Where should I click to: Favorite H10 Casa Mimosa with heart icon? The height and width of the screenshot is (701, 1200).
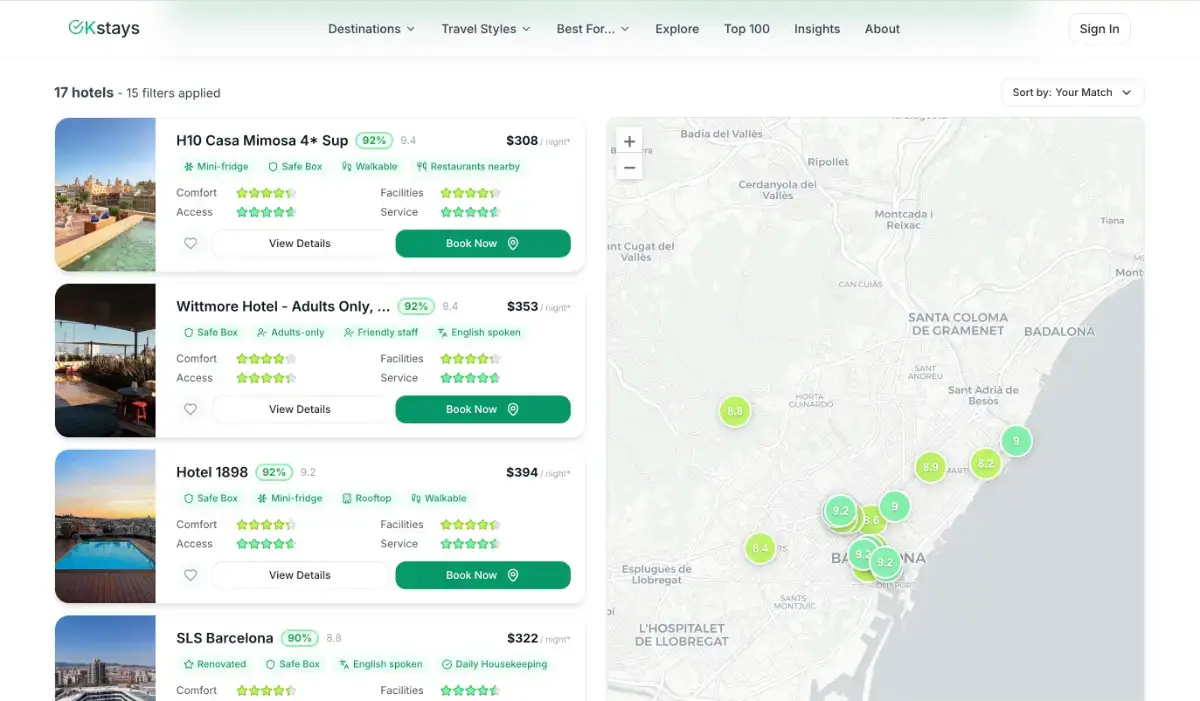(191, 243)
